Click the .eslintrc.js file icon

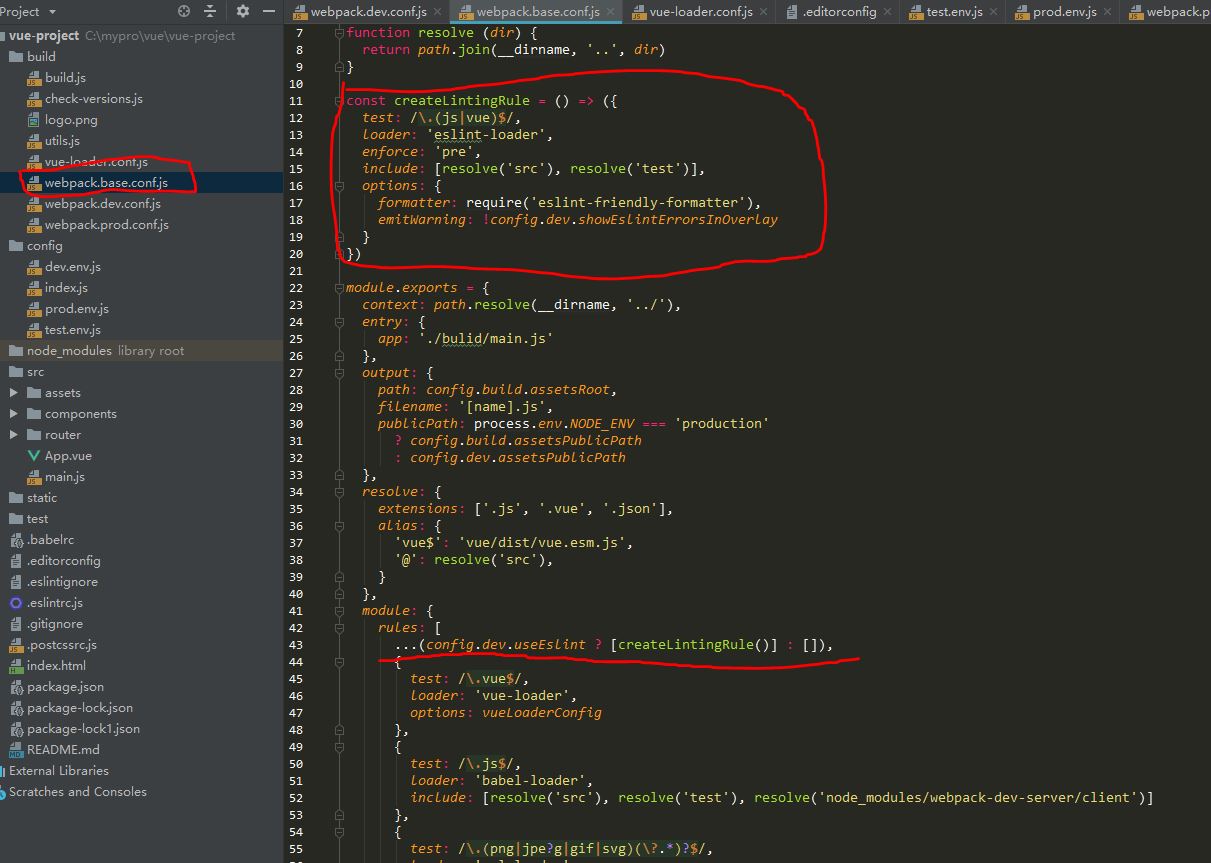coord(16,603)
